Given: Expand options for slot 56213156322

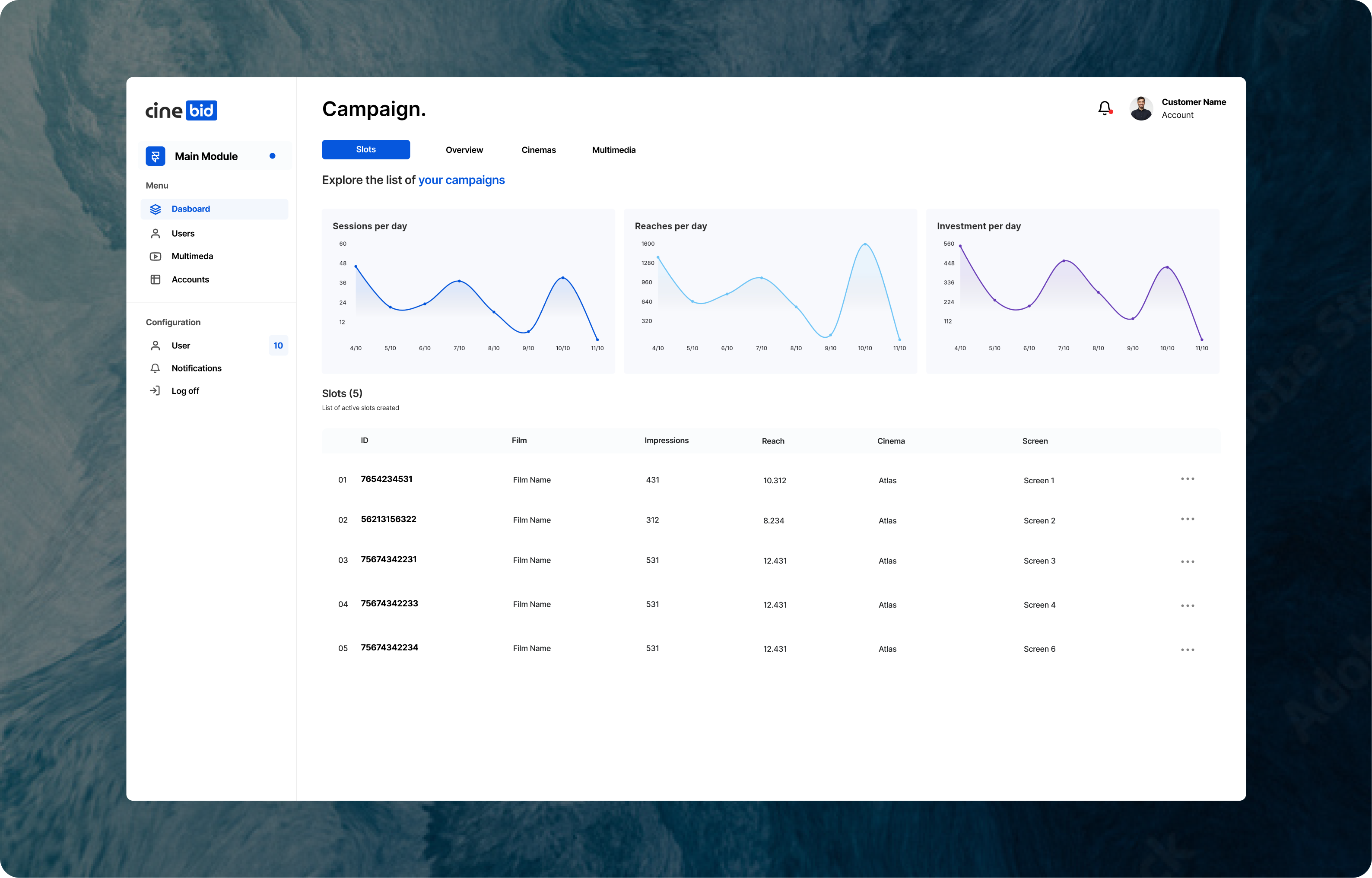Looking at the screenshot, I should click(x=1187, y=519).
